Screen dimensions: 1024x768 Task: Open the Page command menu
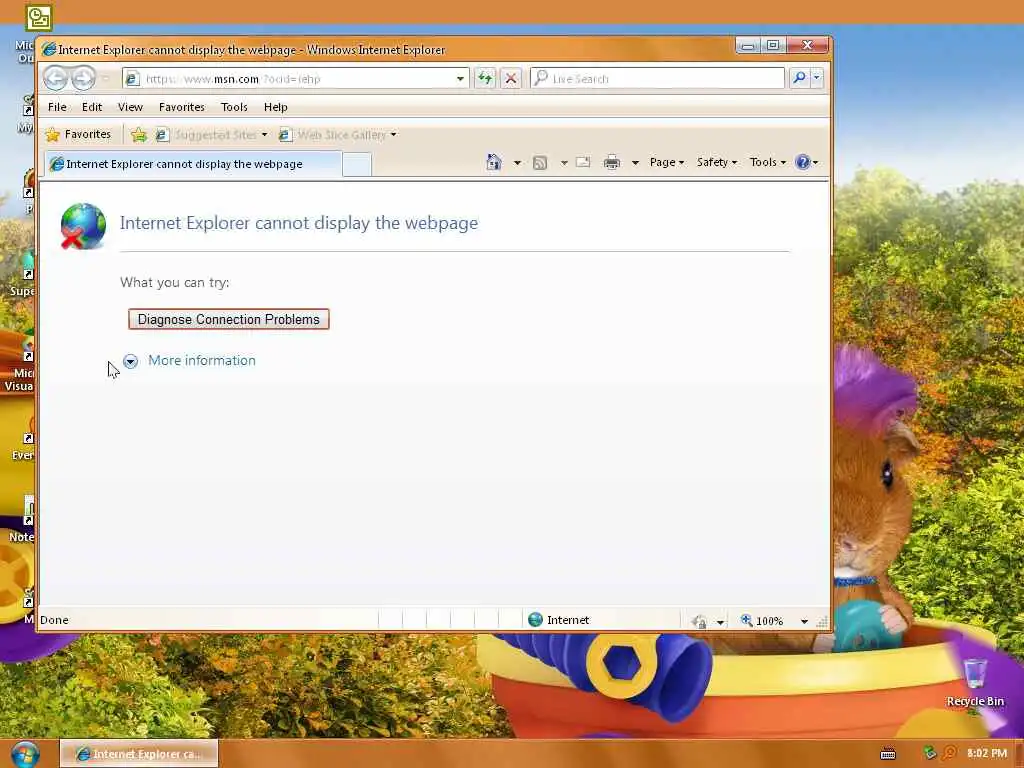(x=667, y=162)
